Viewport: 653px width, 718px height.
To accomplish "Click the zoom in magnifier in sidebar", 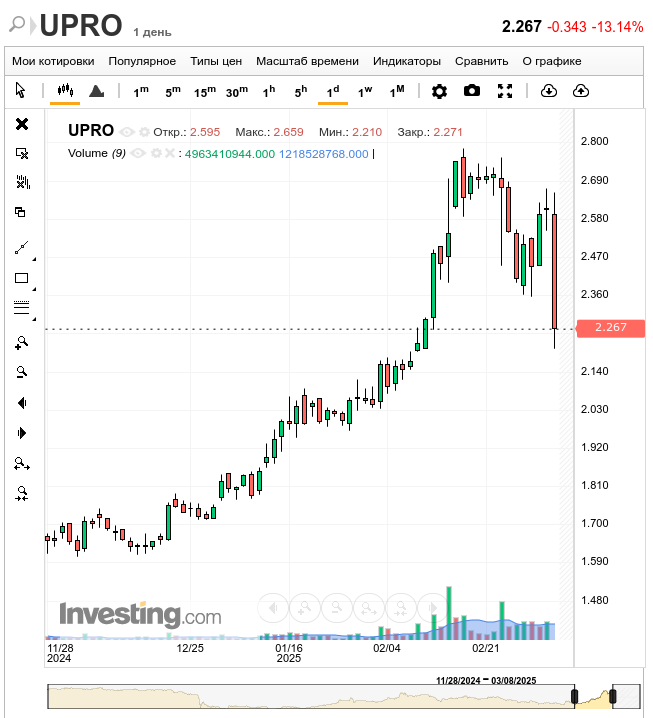I will 22,343.
